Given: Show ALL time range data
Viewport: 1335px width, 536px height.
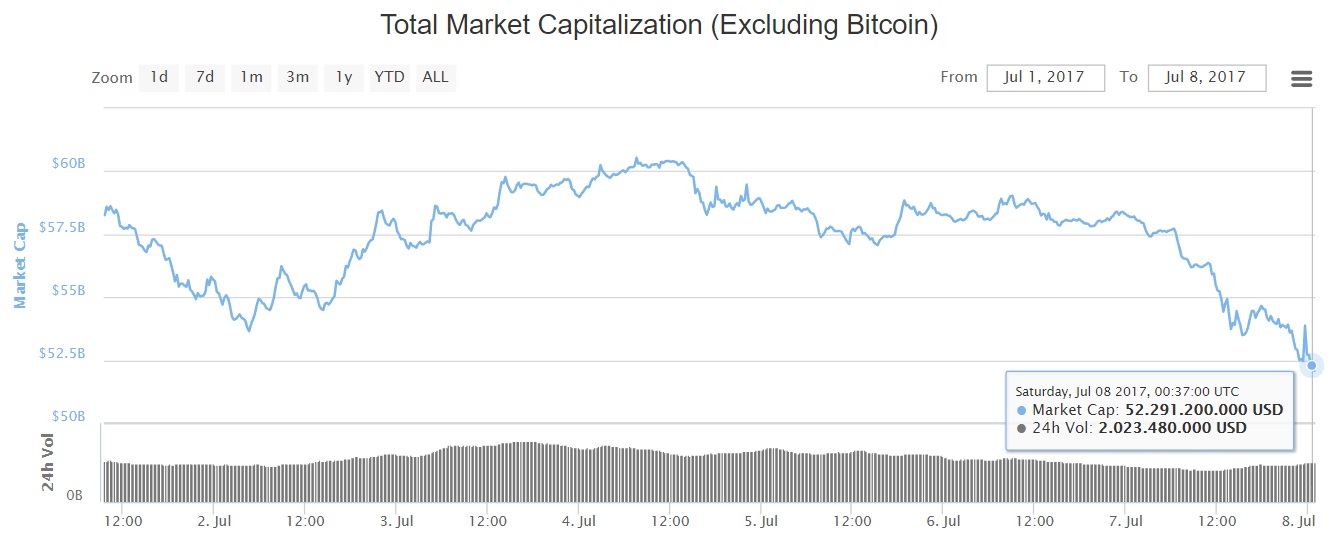Looking at the screenshot, I should (x=435, y=77).
